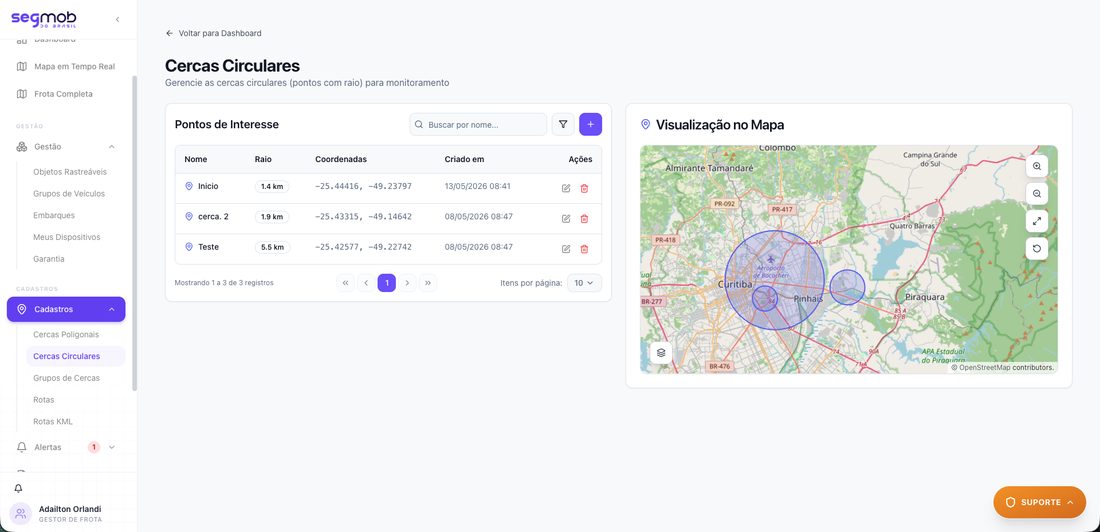Sort by Nome column header

point(196,159)
